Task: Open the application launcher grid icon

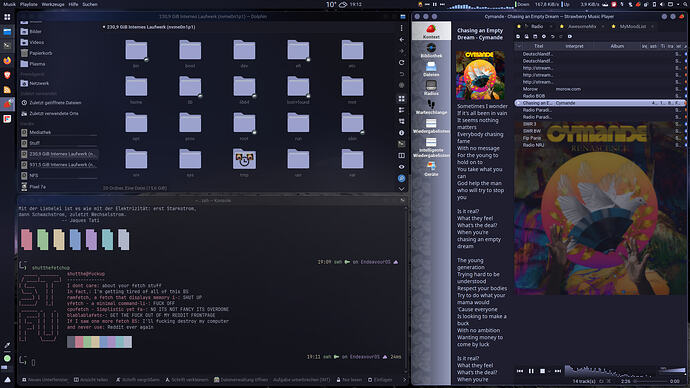Action: tap(7, 17)
